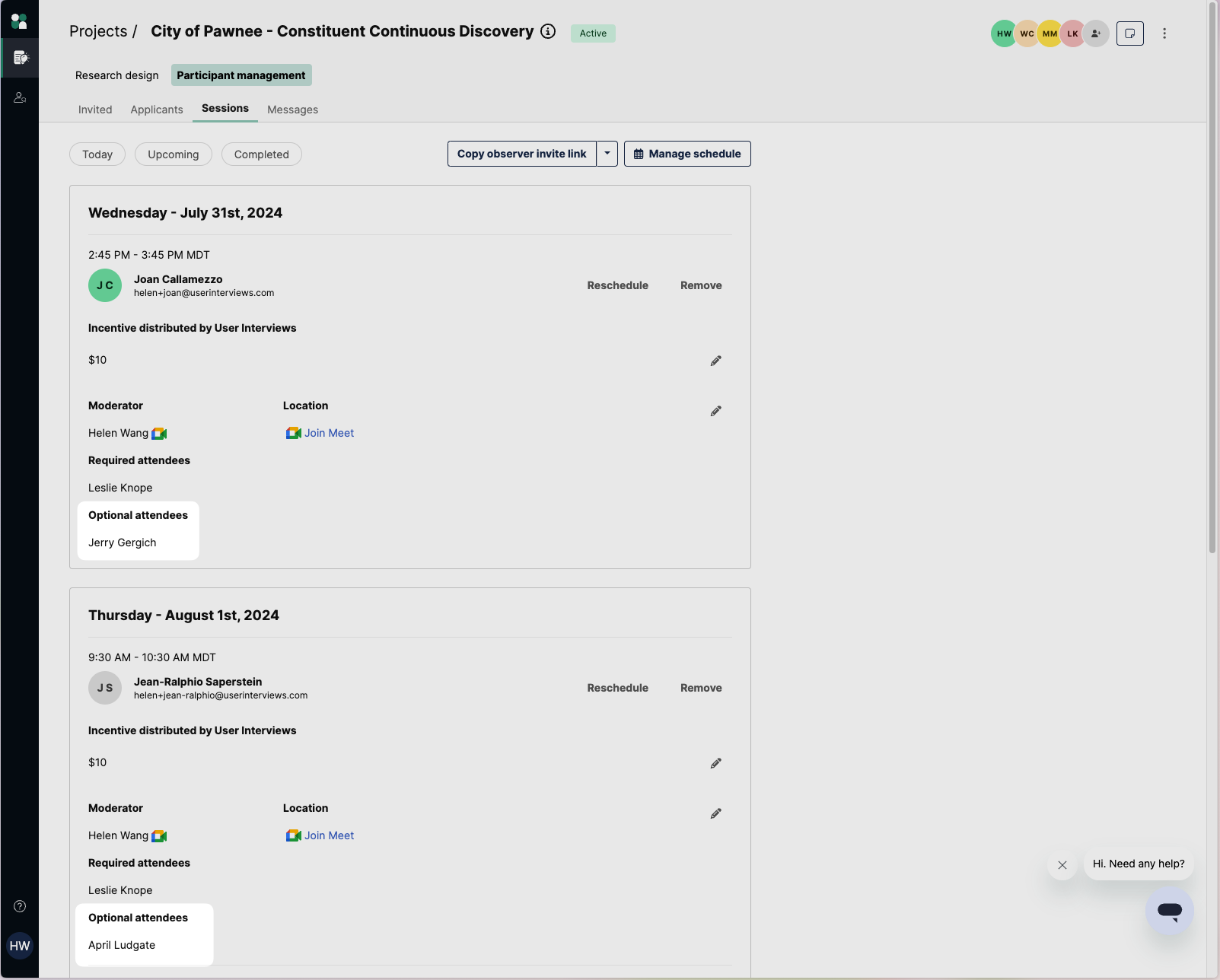
Task: Edit Jean-Ralphio Saperstein's $10 incentive
Action: pos(716,763)
